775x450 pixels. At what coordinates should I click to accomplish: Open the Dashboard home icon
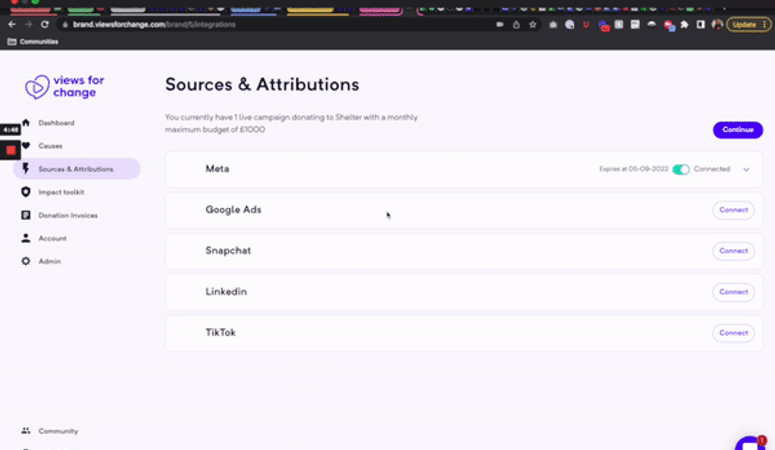tap(26, 123)
